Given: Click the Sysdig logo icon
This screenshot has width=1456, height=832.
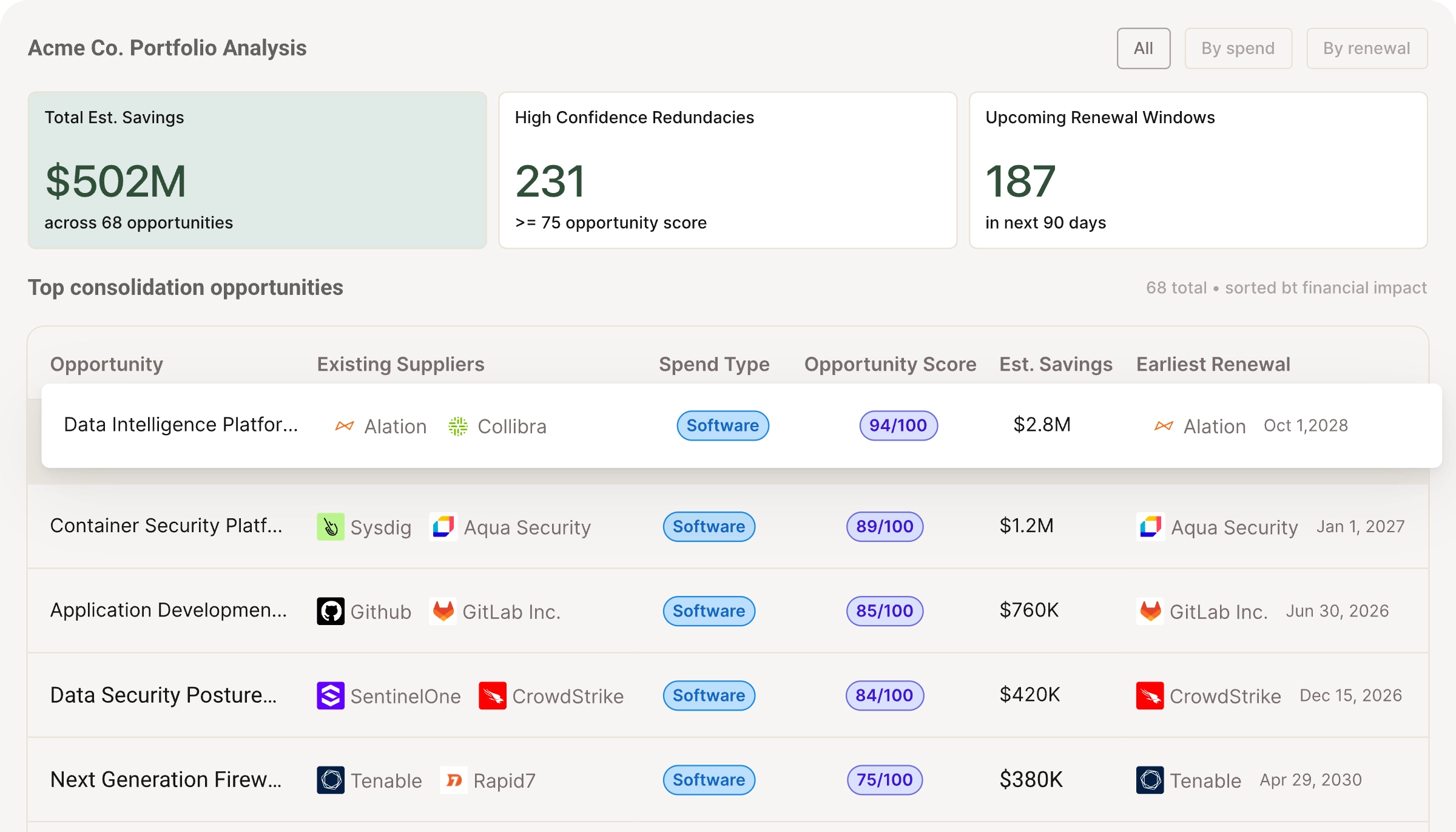Looking at the screenshot, I should 331,527.
